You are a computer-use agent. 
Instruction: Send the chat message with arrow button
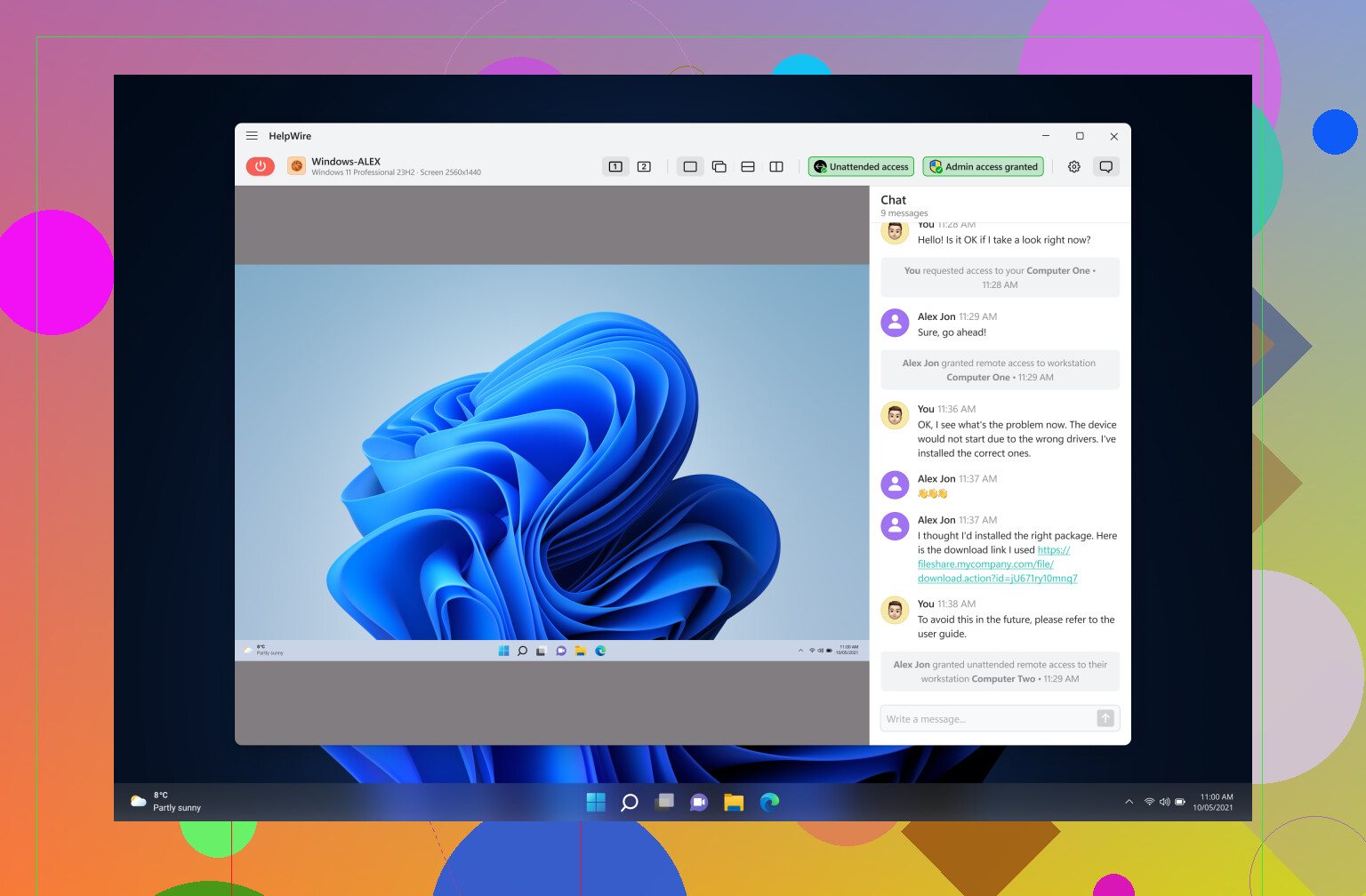(x=1105, y=718)
